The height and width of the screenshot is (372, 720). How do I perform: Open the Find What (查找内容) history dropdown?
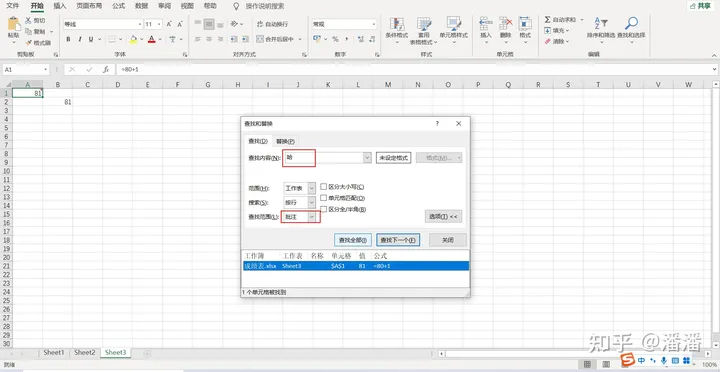click(x=367, y=158)
